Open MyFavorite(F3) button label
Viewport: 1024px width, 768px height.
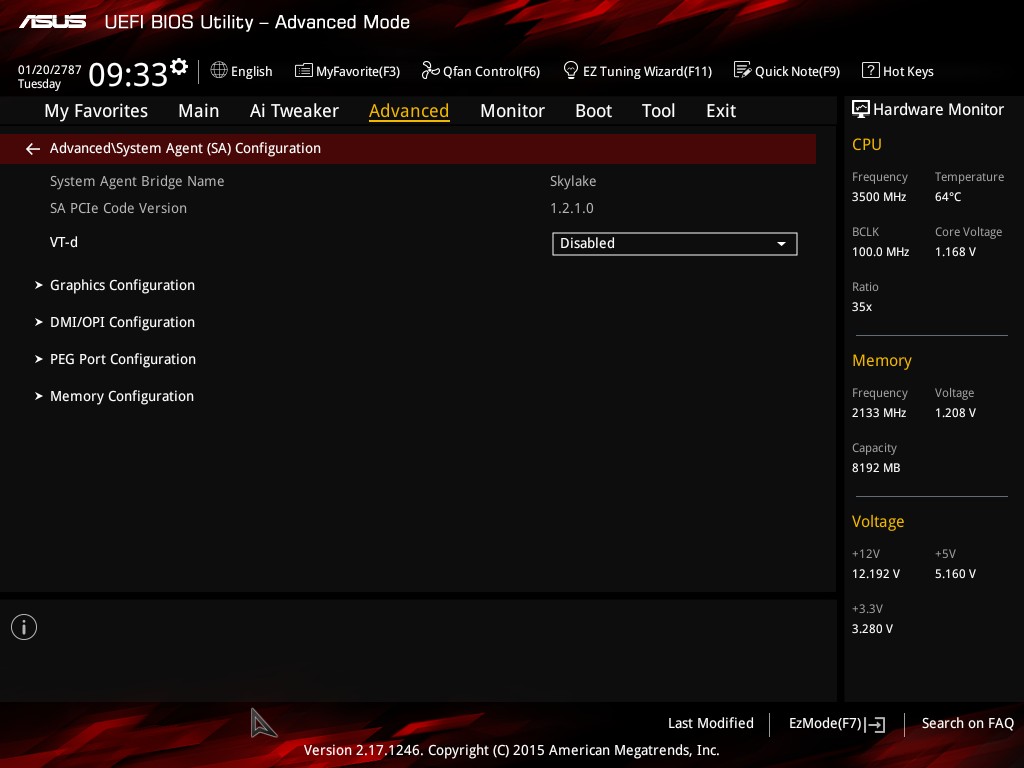(358, 71)
